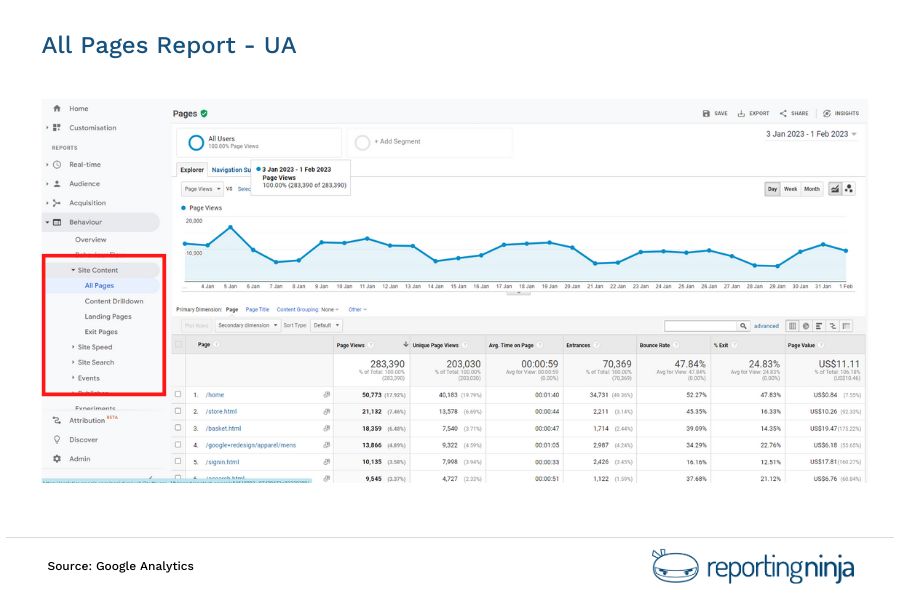
Task: Open Content Drilldown report
Action: click(114, 301)
